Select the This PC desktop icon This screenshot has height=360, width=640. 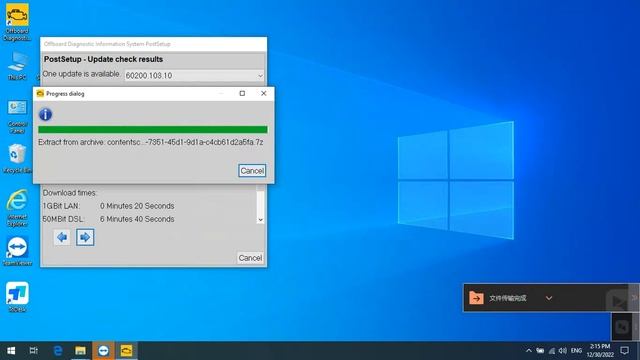(x=17, y=66)
